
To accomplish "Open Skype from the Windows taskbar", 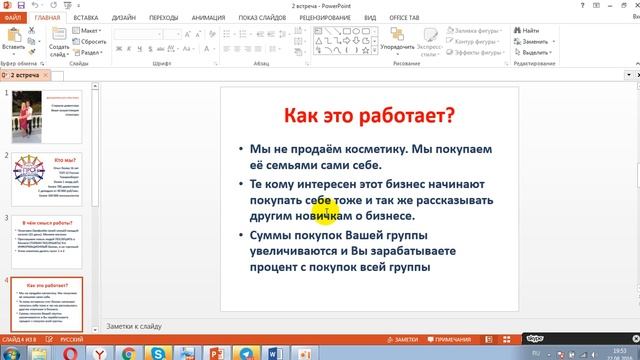I will [x=158, y=353].
